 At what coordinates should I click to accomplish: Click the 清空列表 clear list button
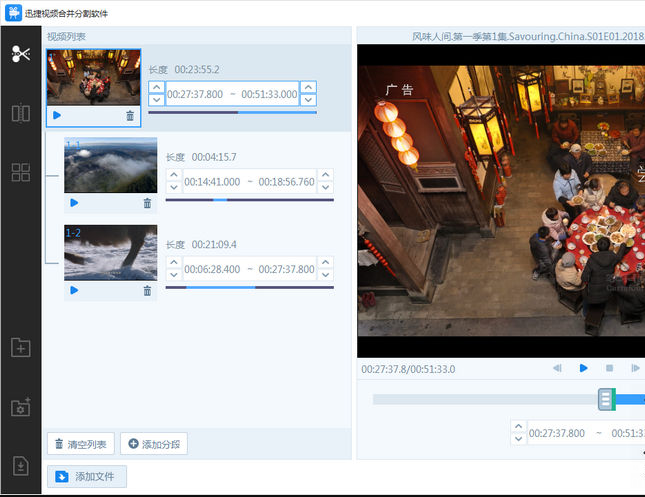pos(81,444)
